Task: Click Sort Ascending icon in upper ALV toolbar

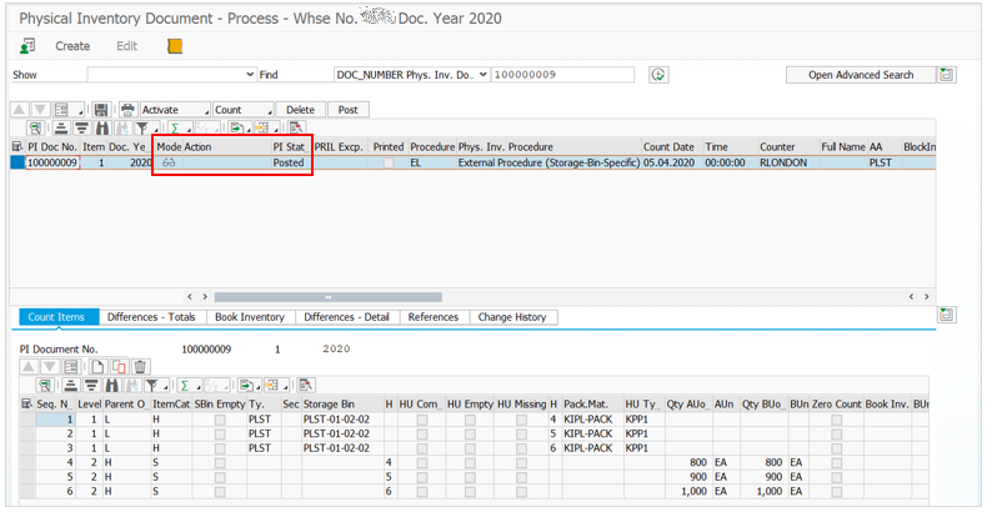Action: coord(61,128)
